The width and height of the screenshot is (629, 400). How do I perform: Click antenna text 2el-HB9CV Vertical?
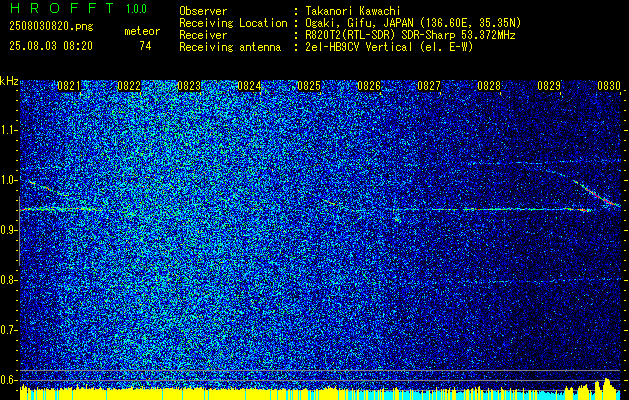(x=359, y=47)
